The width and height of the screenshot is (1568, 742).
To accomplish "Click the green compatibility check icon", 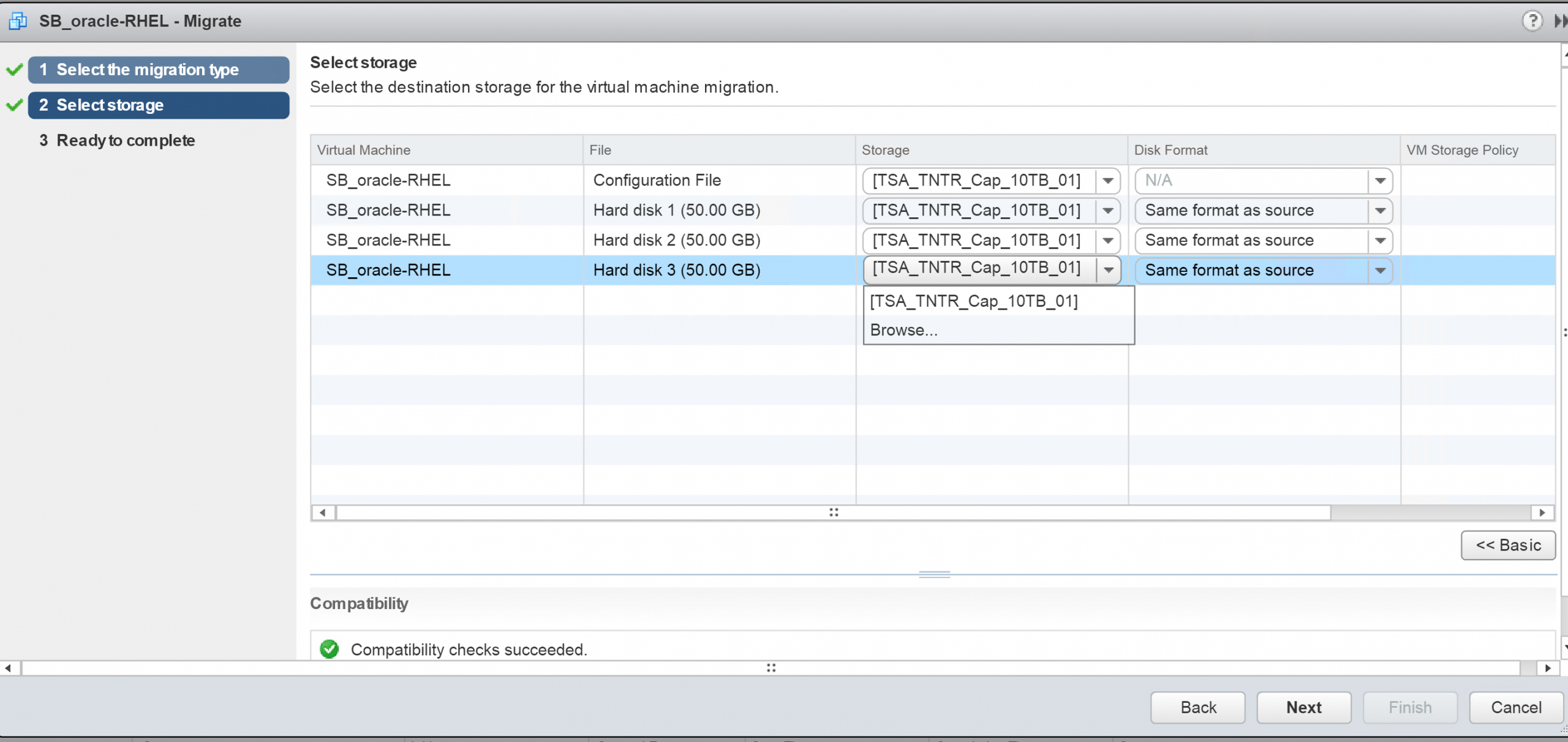I will (x=330, y=649).
